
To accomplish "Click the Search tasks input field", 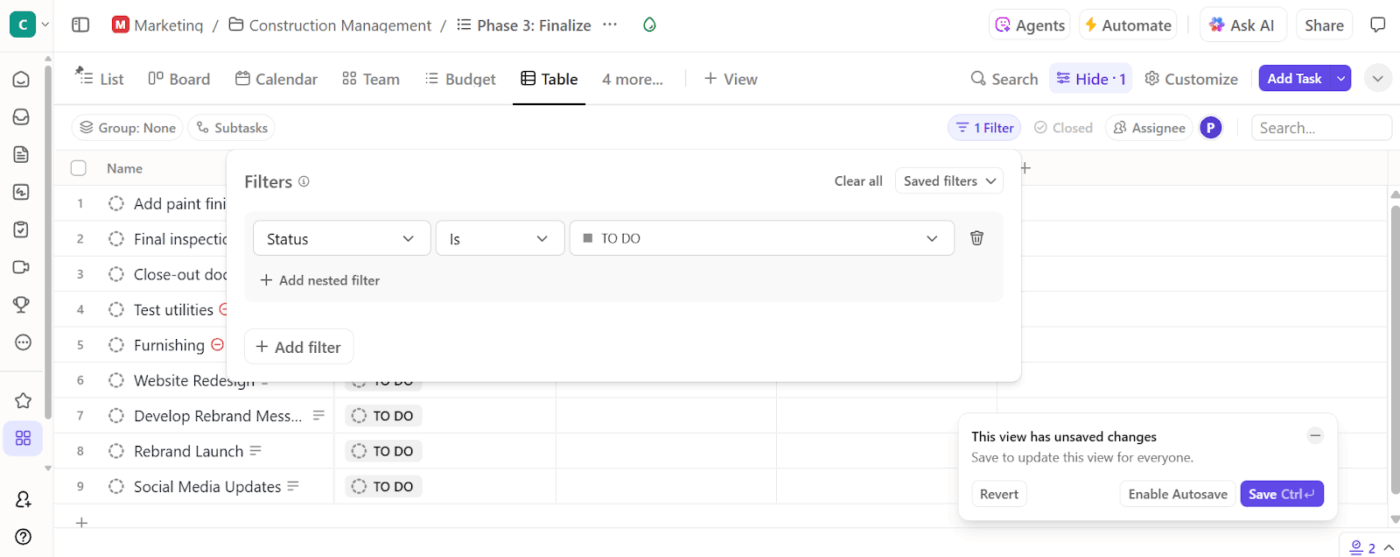I will pyautogui.click(x=1320, y=128).
